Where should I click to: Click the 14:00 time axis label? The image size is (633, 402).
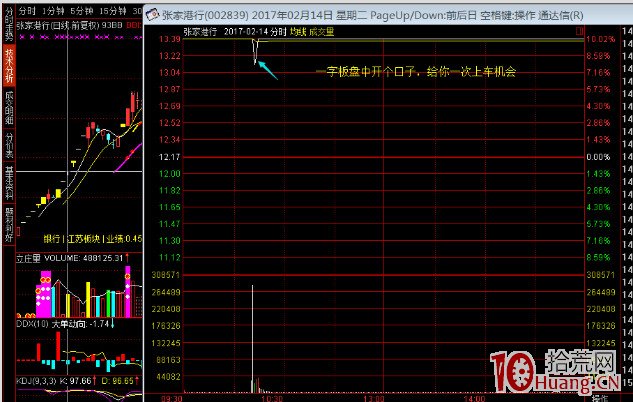click(x=475, y=399)
